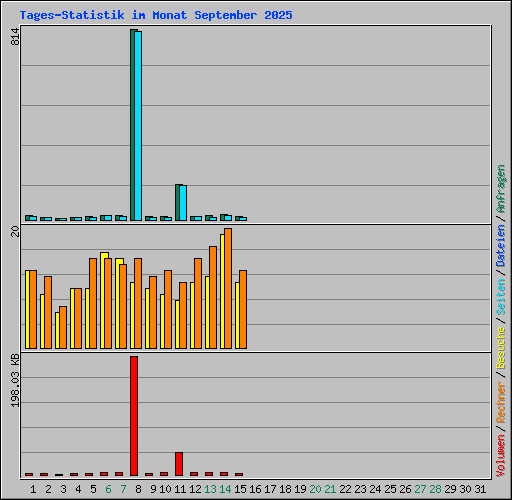Click the day 15 orange hosts bar
This screenshot has height=500, width=512.
243,309
